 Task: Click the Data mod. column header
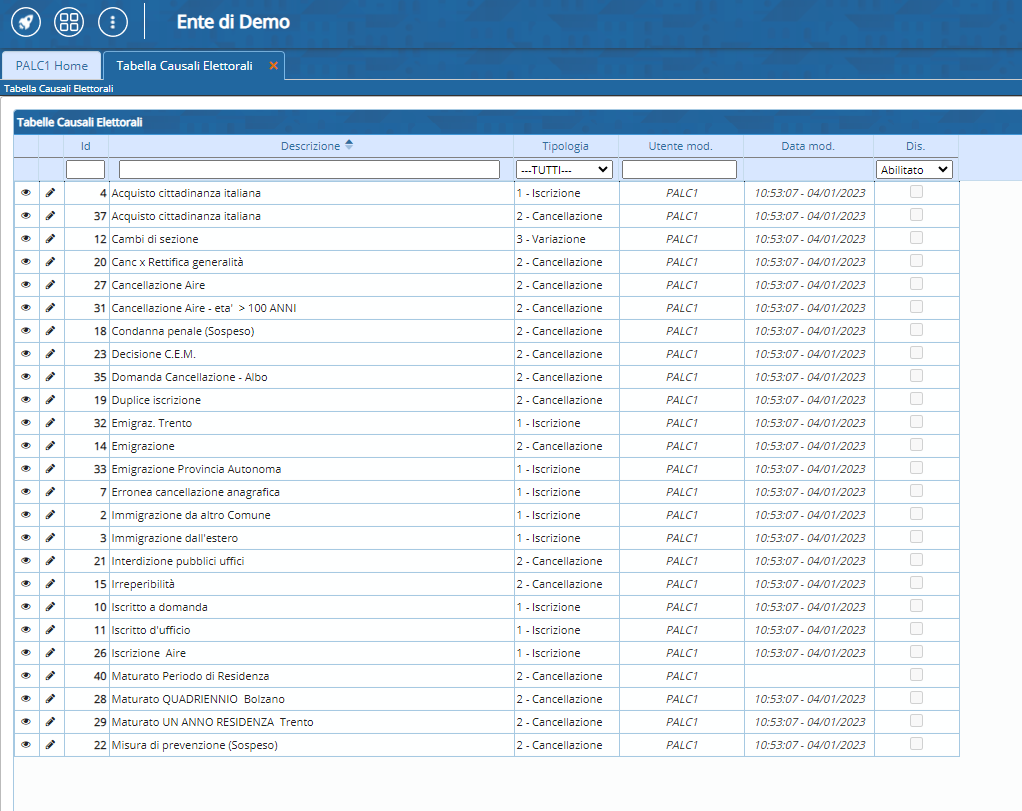coord(808,146)
